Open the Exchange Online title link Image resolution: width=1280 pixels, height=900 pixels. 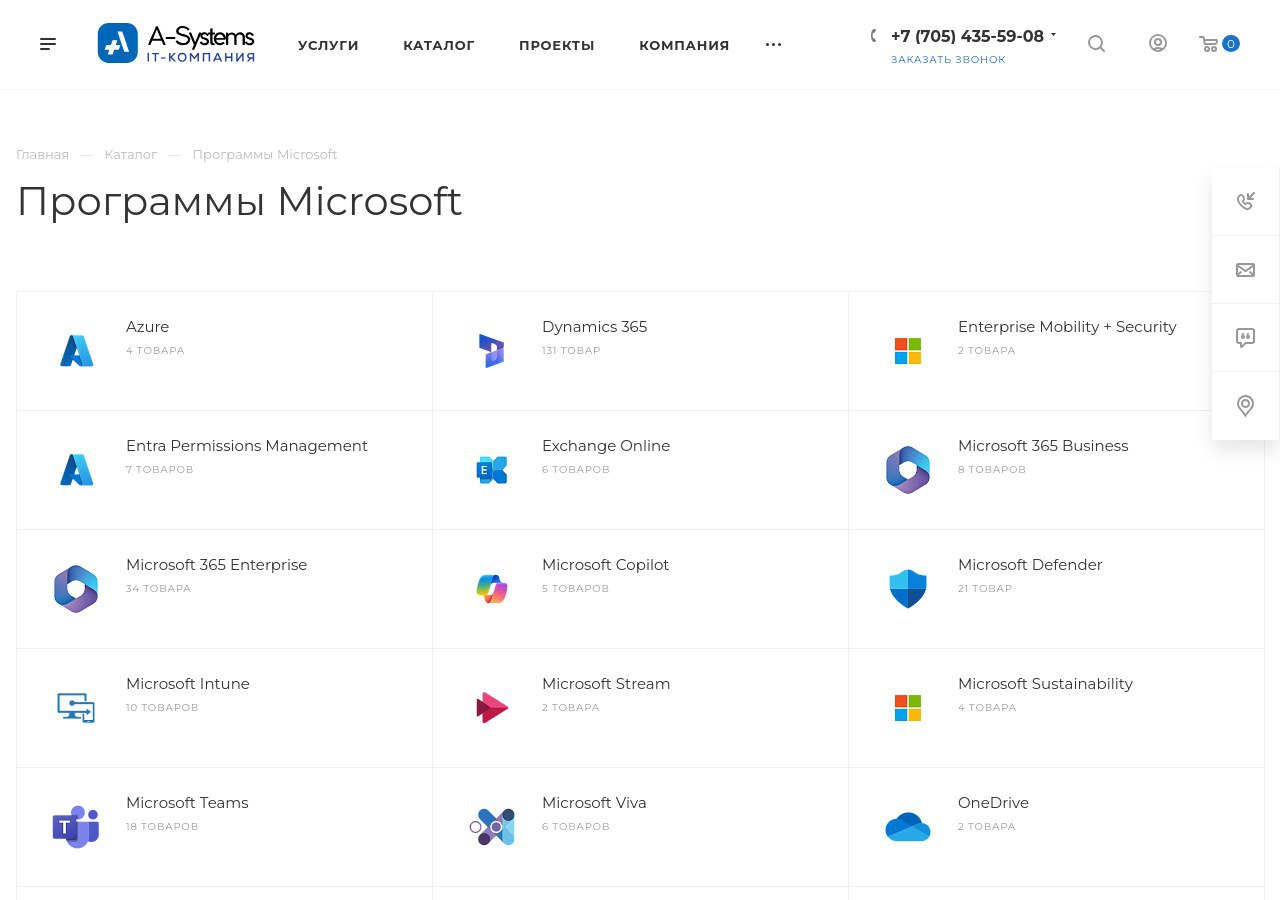606,446
